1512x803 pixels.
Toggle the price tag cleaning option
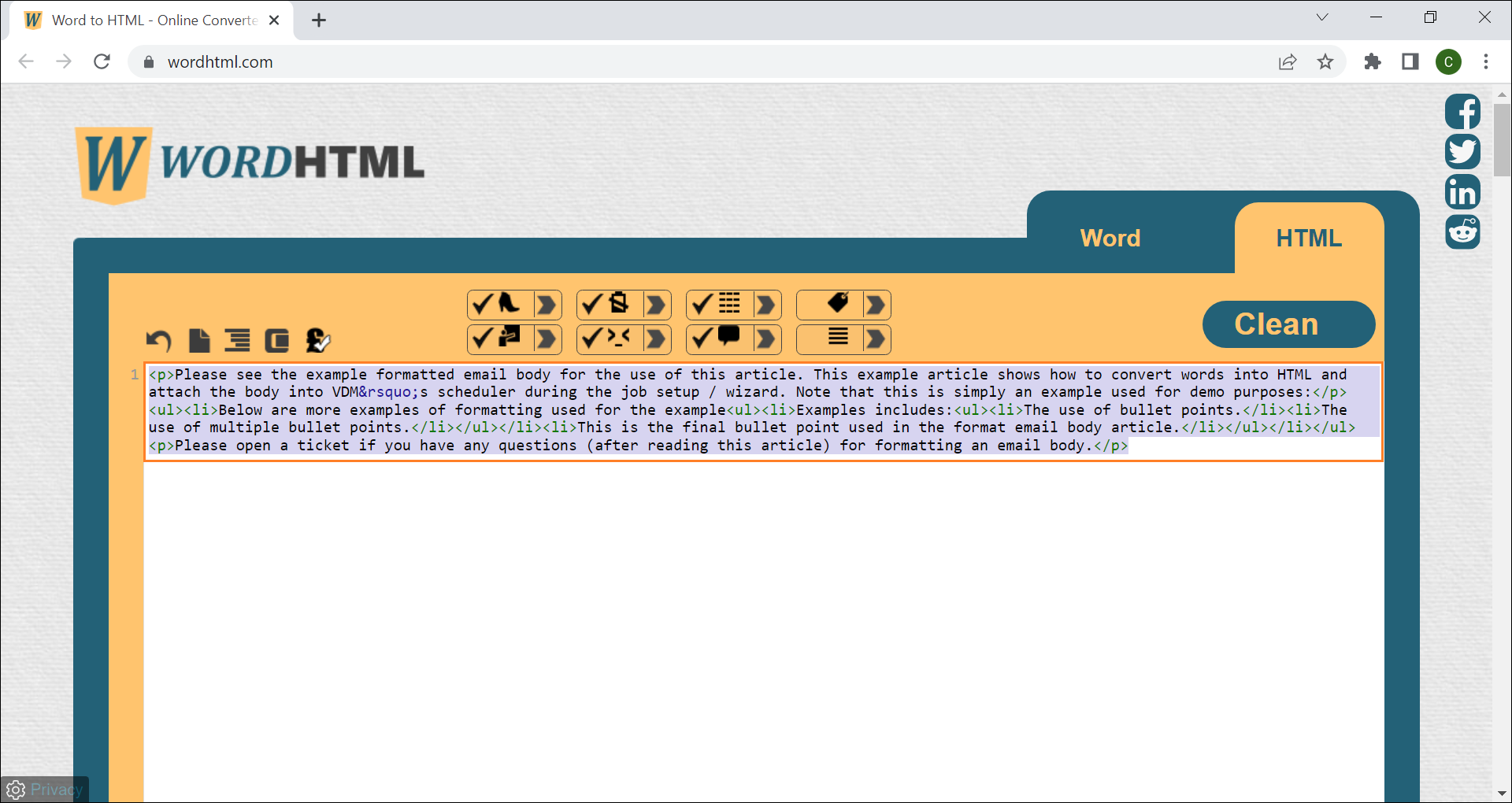coord(829,305)
